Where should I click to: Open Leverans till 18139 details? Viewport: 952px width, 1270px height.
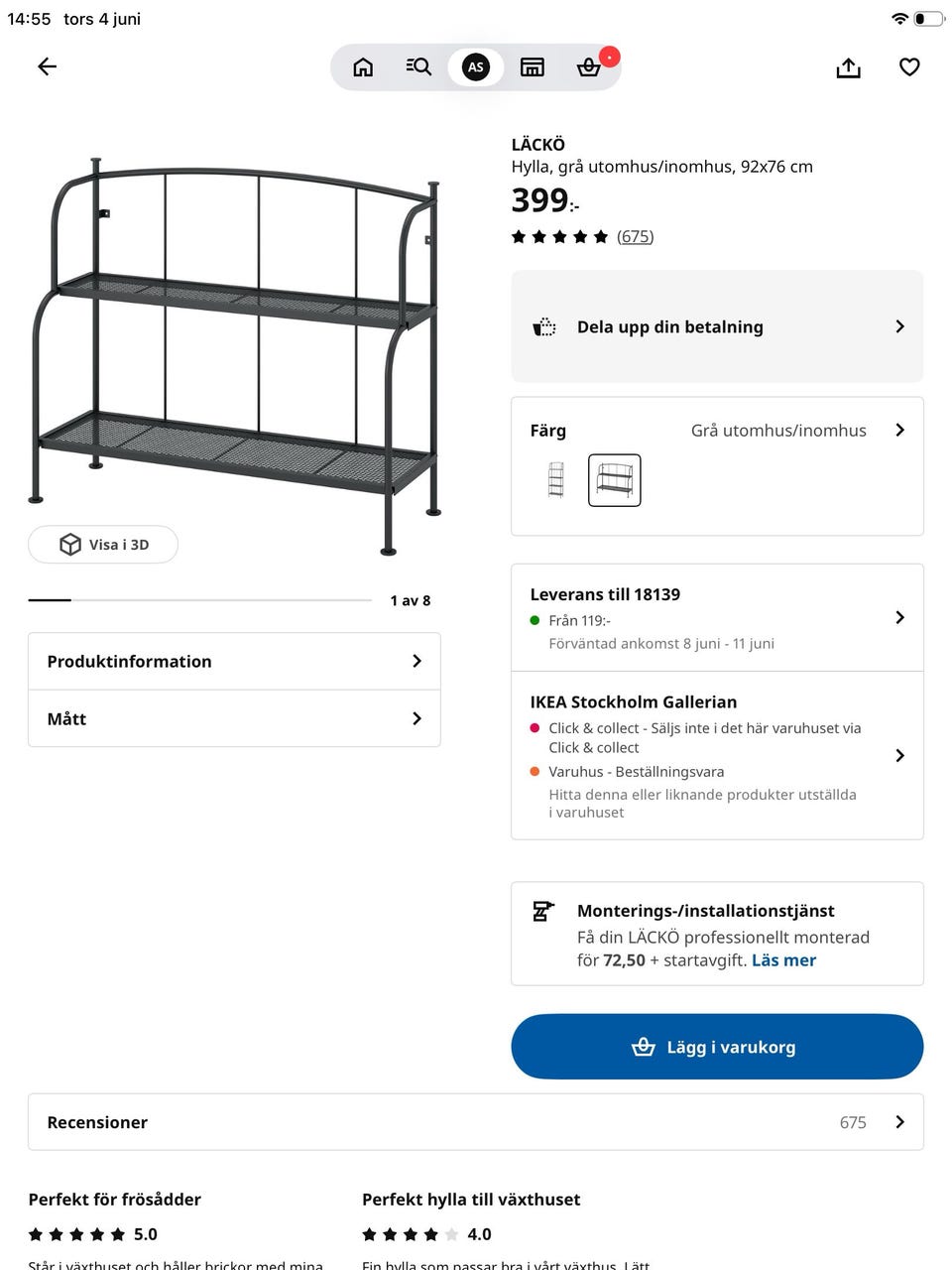point(717,618)
